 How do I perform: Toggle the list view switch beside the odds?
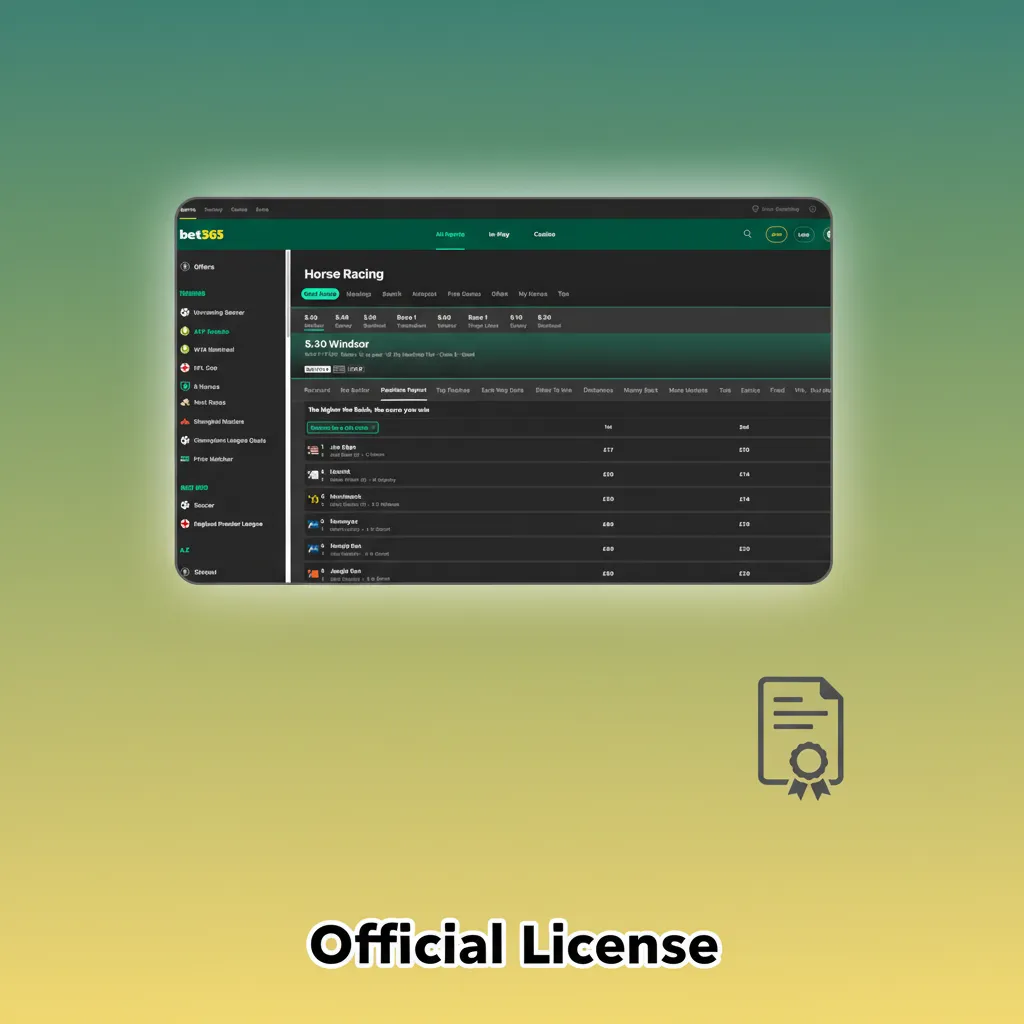pos(337,368)
